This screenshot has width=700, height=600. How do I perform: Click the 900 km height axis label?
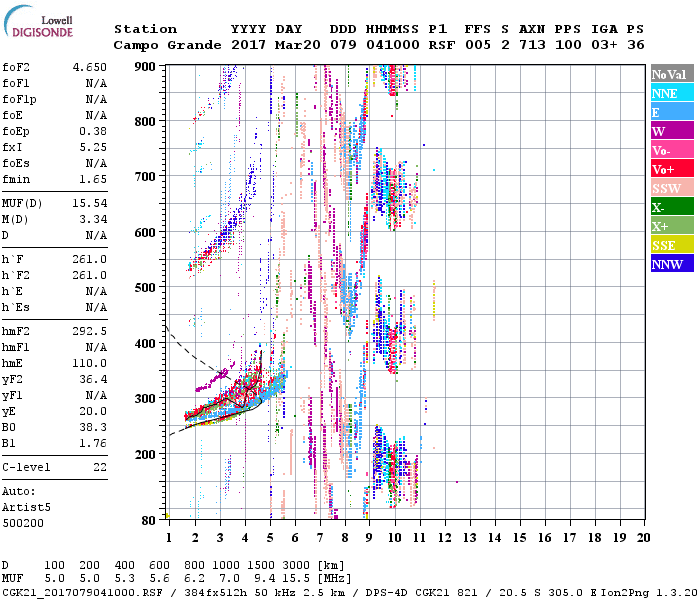(145, 67)
